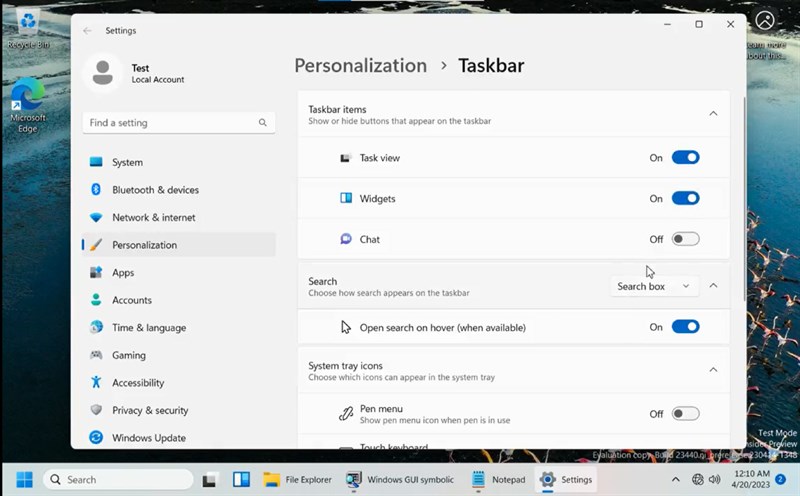Turn off the Task view toggle
The image size is (800, 496).
coord(685,158)
